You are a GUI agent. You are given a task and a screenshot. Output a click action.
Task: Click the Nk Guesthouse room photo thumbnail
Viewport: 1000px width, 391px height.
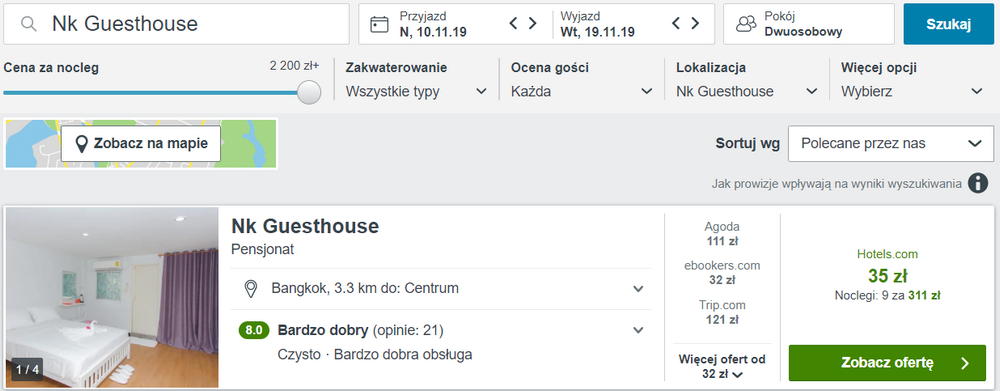(x=112, y=297)
